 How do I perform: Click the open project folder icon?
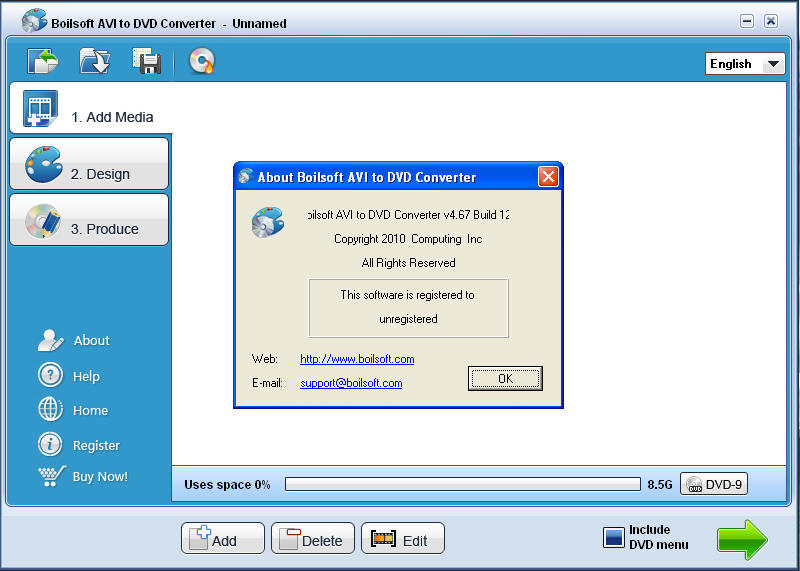click(95, 61)
